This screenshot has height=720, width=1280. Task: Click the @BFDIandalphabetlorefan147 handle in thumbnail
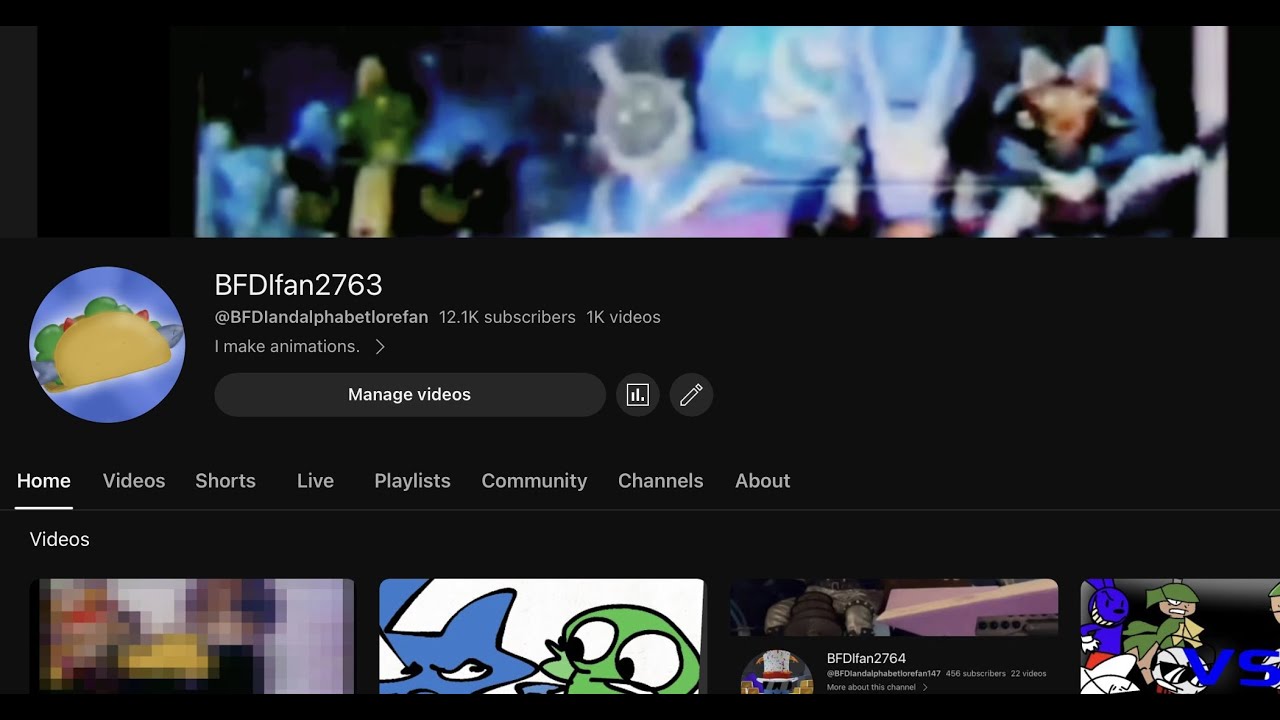pyautogui.click(x=884, y=674)
